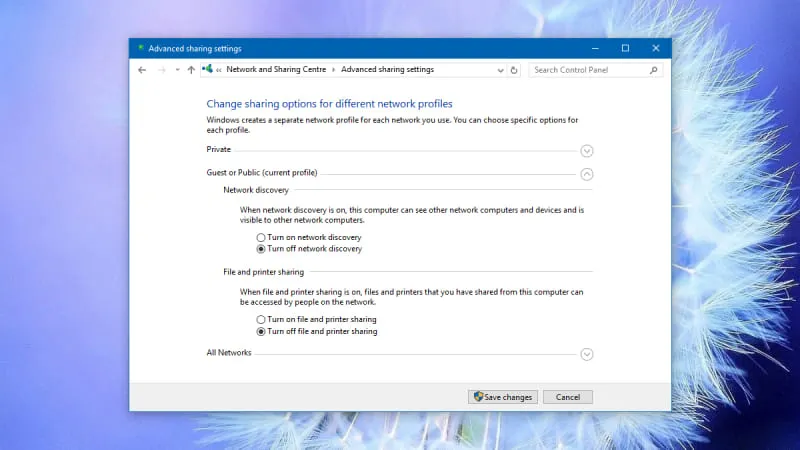Click the File and printer sharing heading

click(263, 272)
